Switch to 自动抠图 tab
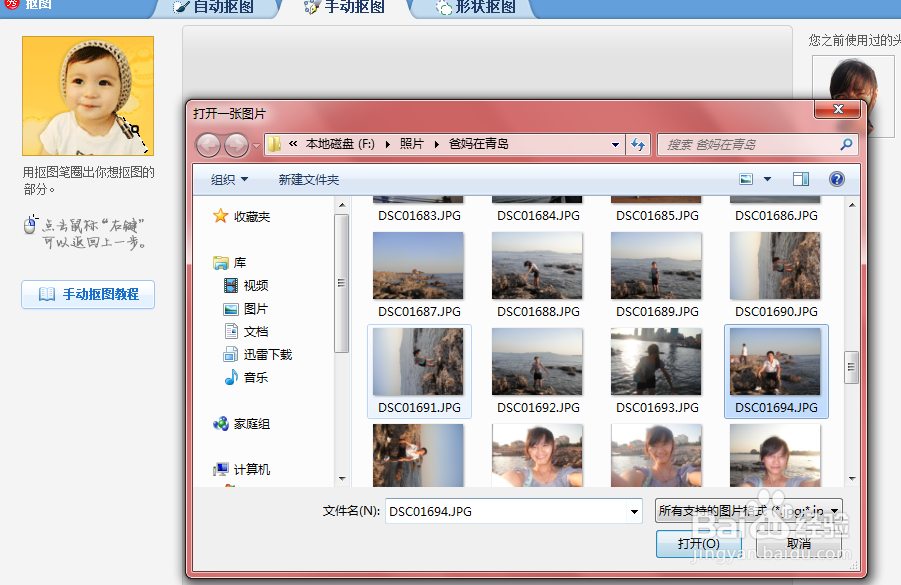Image resolution: width=901 pixels, height=585 pixels. (216, 7)
